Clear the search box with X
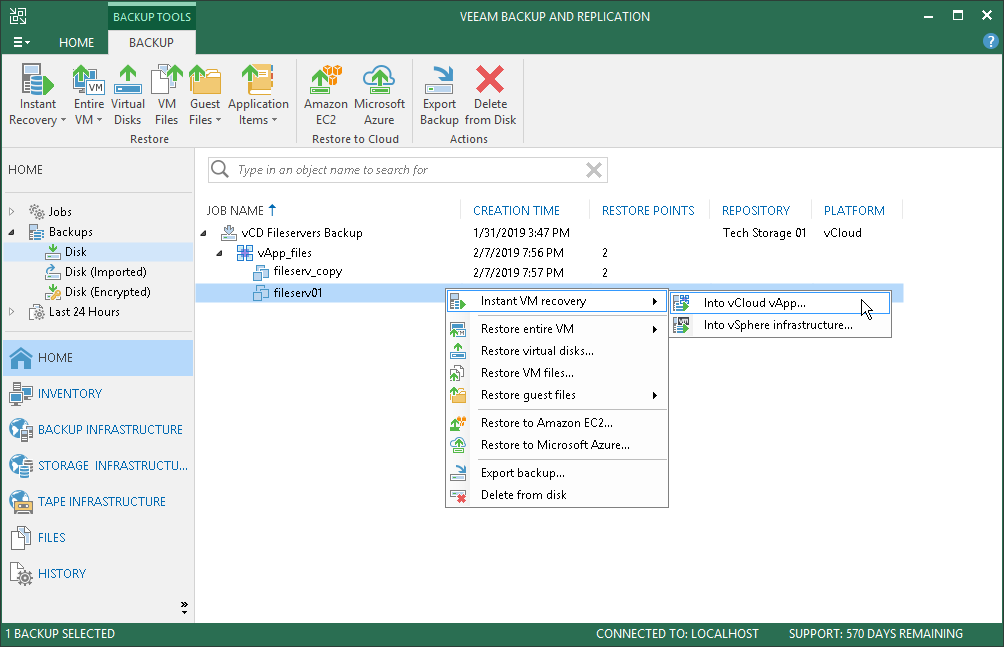1004x647 pixels. 594,170
